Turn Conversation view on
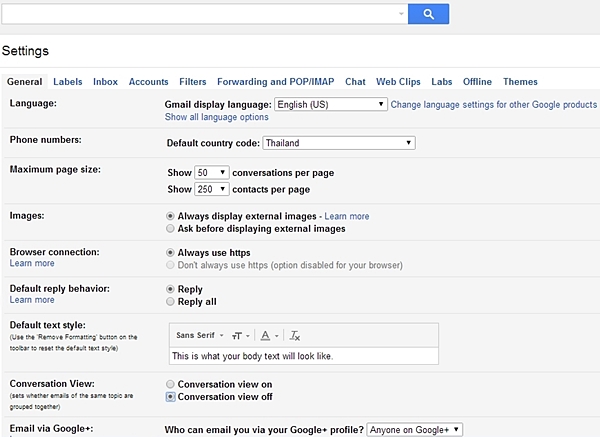Screen dimensions: 600x437 (x=170, y=384)
